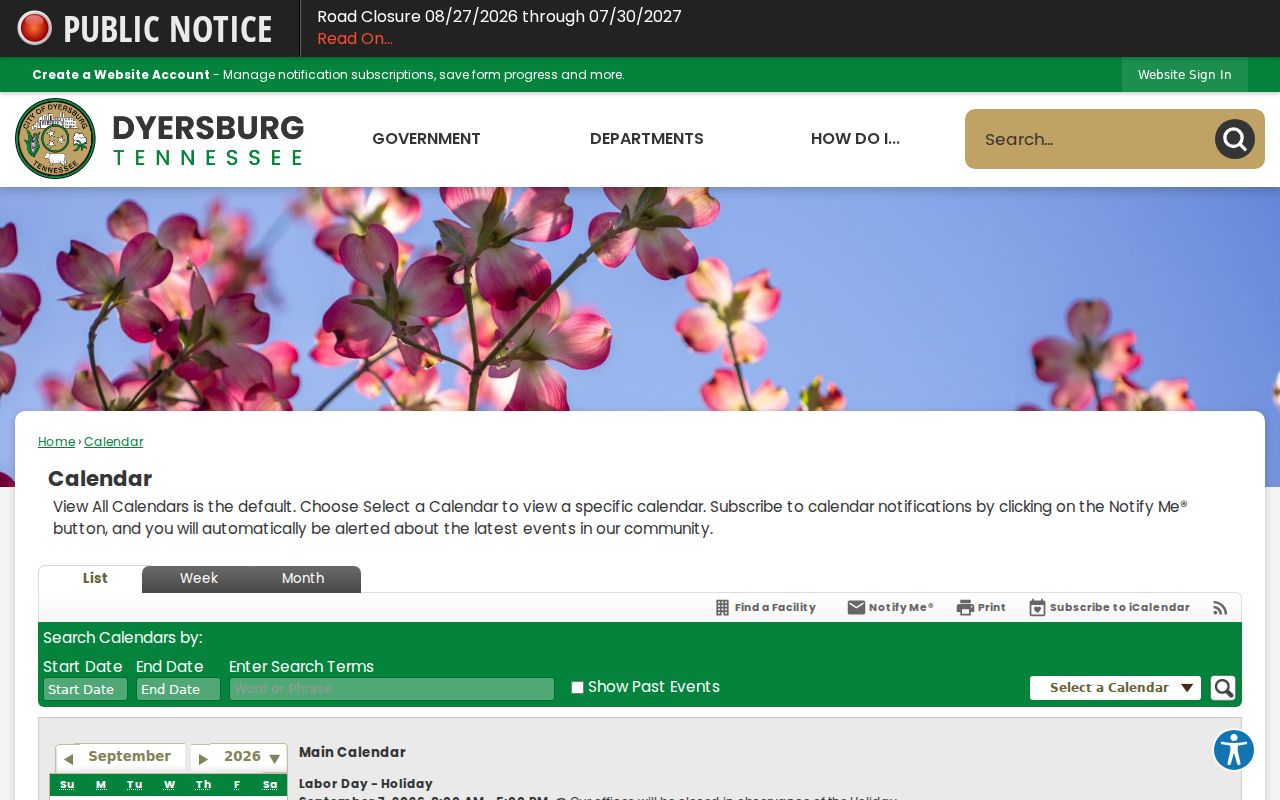Click the magnifier search button in header
The width and height of the screenshot is (1280, 800).
pyautogui.click(x=1234, y=139)
